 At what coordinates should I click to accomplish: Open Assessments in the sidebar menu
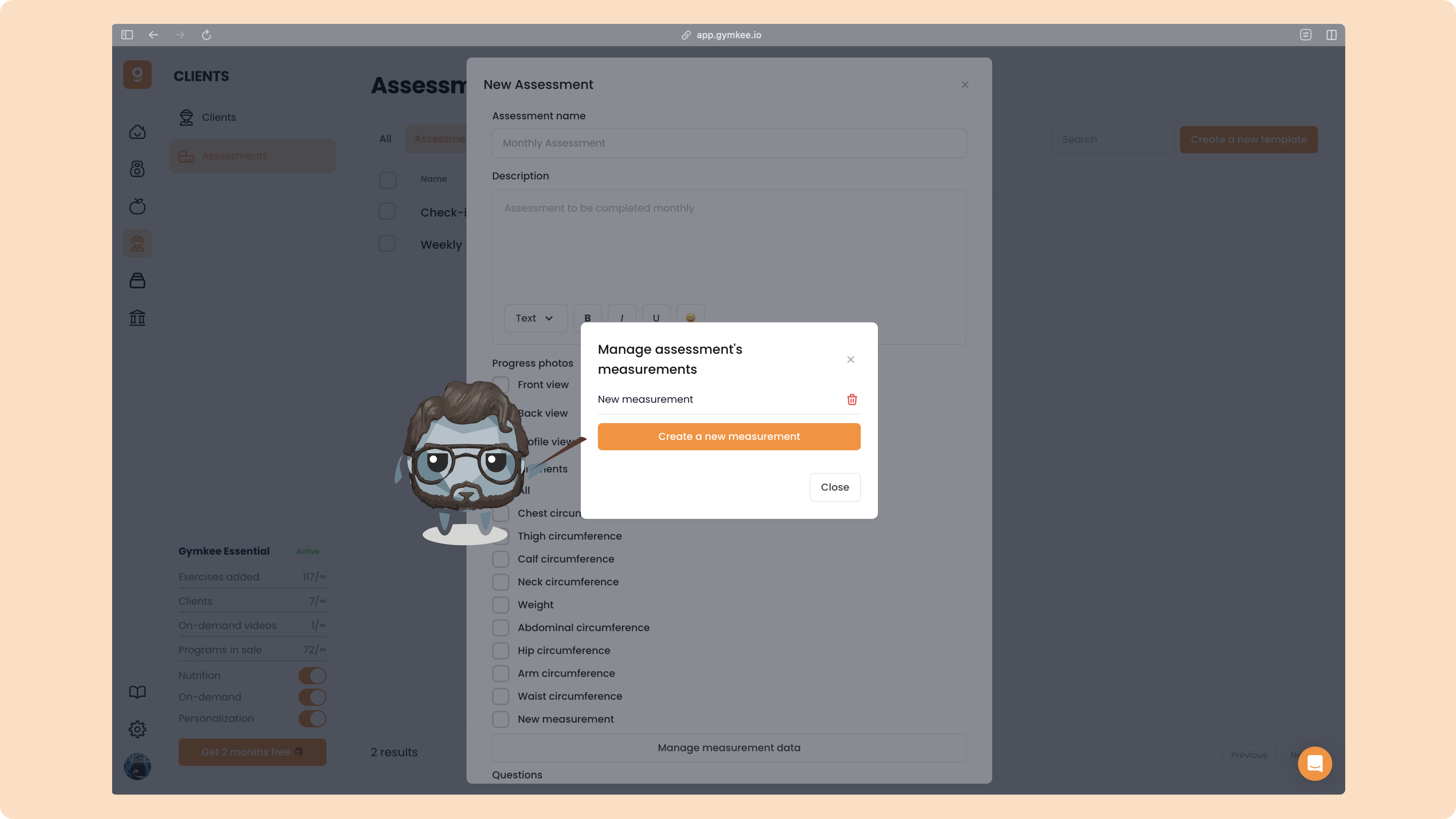pos(252,156)
